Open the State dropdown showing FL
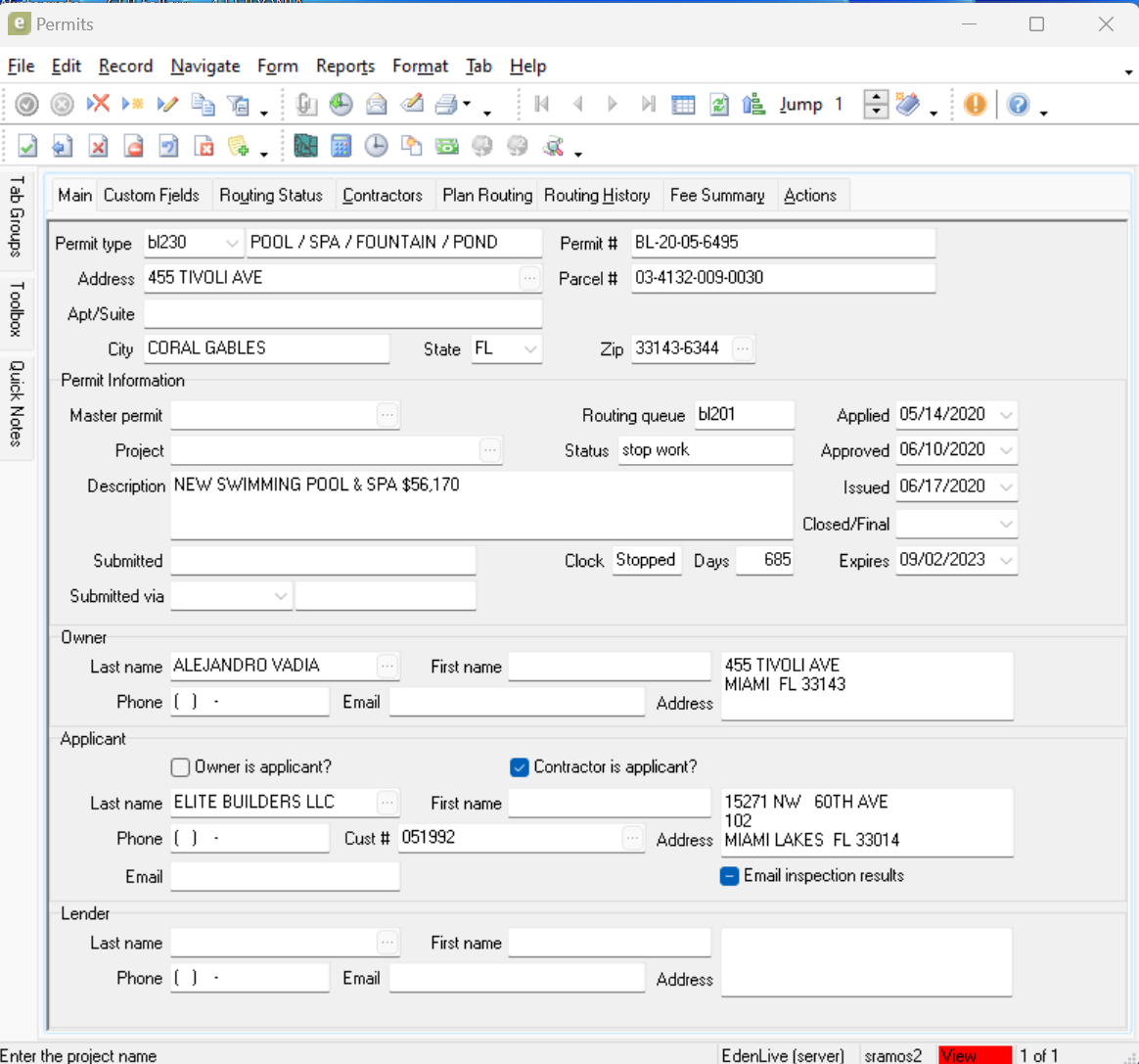This screenshot has width=1139, height=1064. point(530,348)
